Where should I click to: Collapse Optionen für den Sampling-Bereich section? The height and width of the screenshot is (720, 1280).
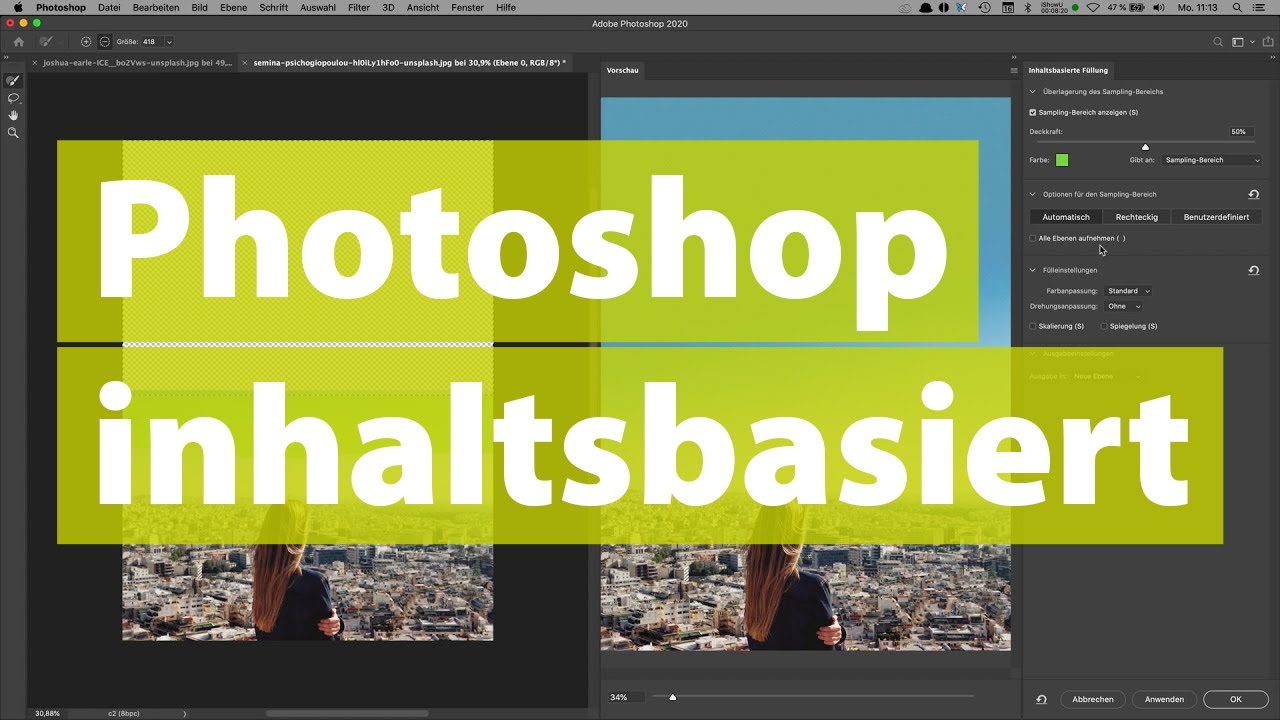point(1033,194)
